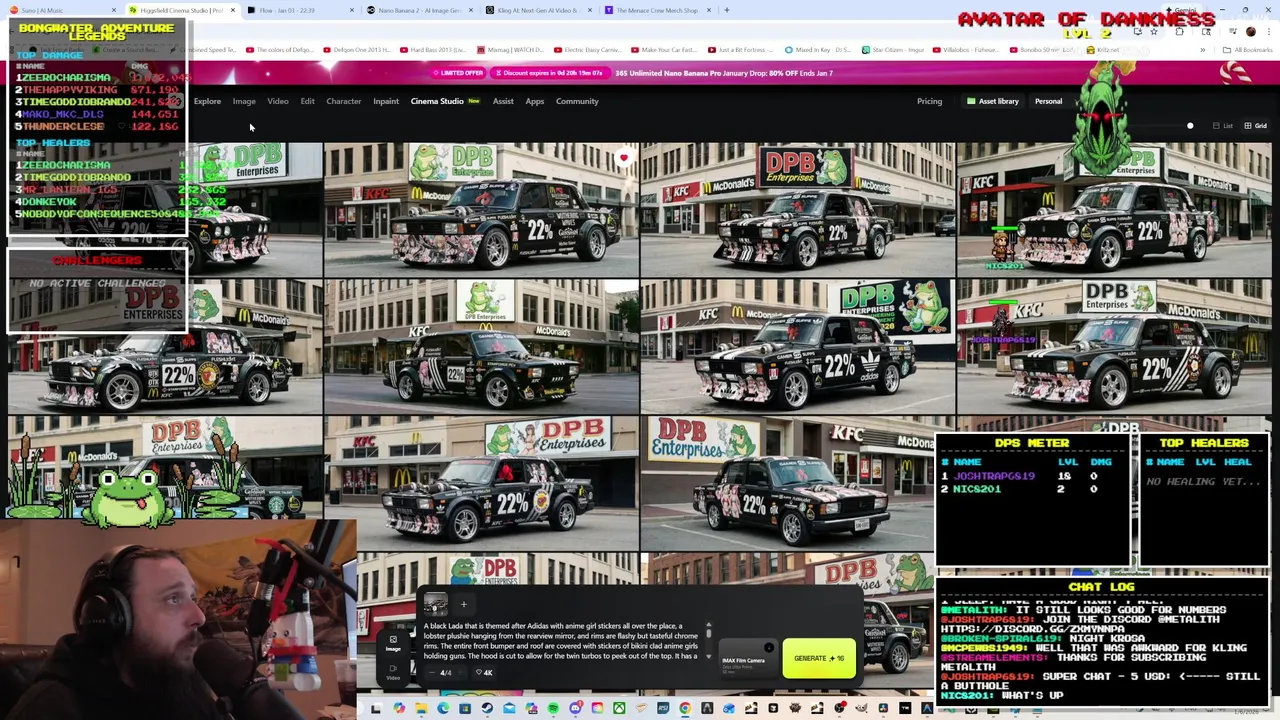This screenshot has height=720, width=1280.
Task: Open the Video menu item in the navbar
Action: (x=278, y=101)
